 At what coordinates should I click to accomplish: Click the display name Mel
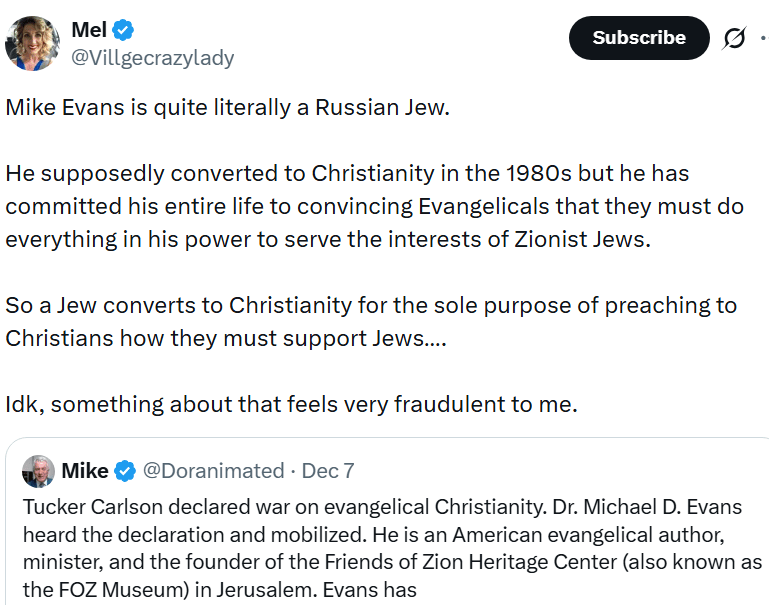coord(89,30)
